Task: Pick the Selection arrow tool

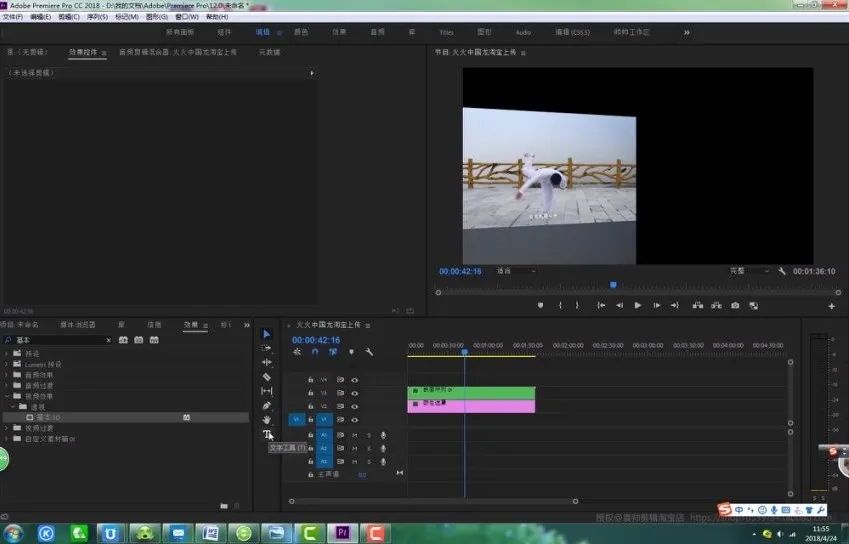Action: point(267,334)
